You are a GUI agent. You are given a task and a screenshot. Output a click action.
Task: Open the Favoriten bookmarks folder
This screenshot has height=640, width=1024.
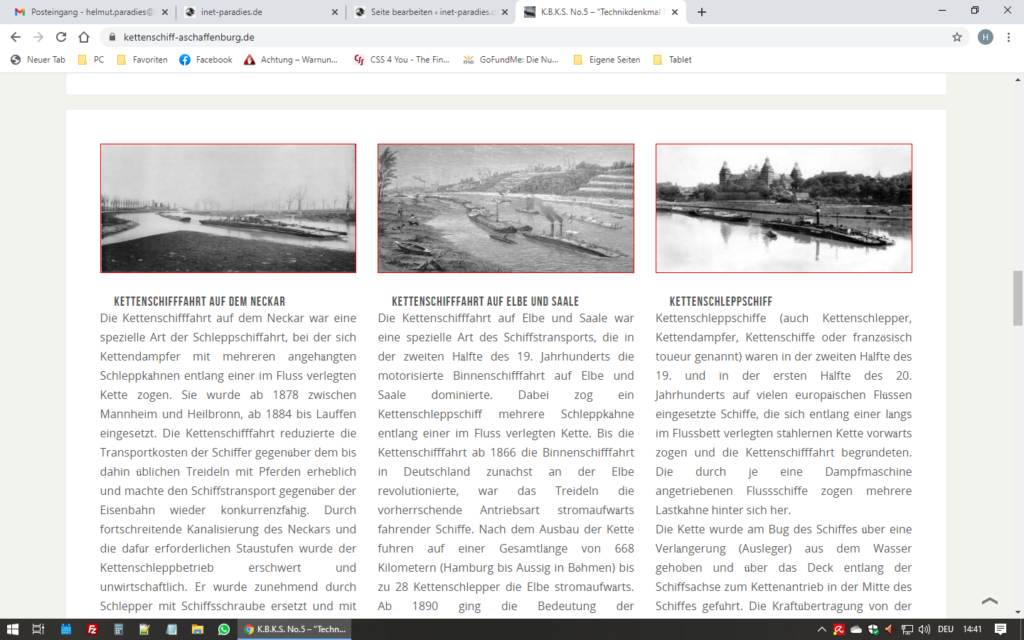[x=142, y=59]
